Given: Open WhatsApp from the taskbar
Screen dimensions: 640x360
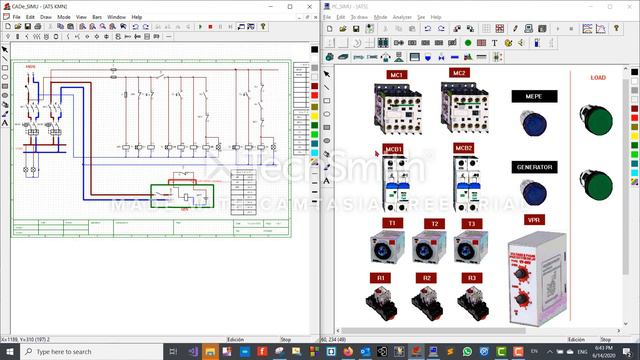Looking at the screenshot, I should (x=467, y=351).
